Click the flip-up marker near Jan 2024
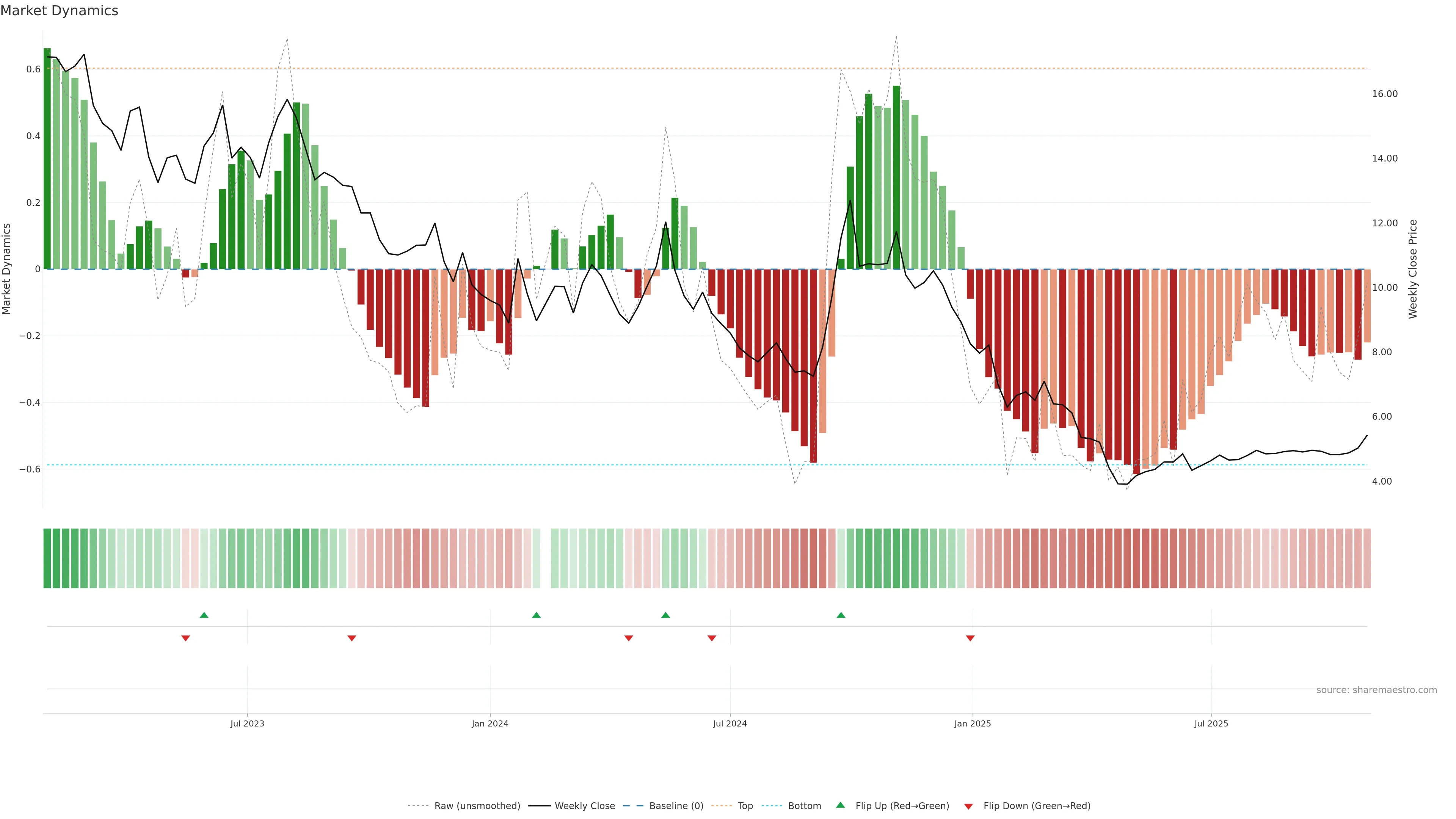Viewport: 1456px width, 819px height. click(x=537, y=615)
